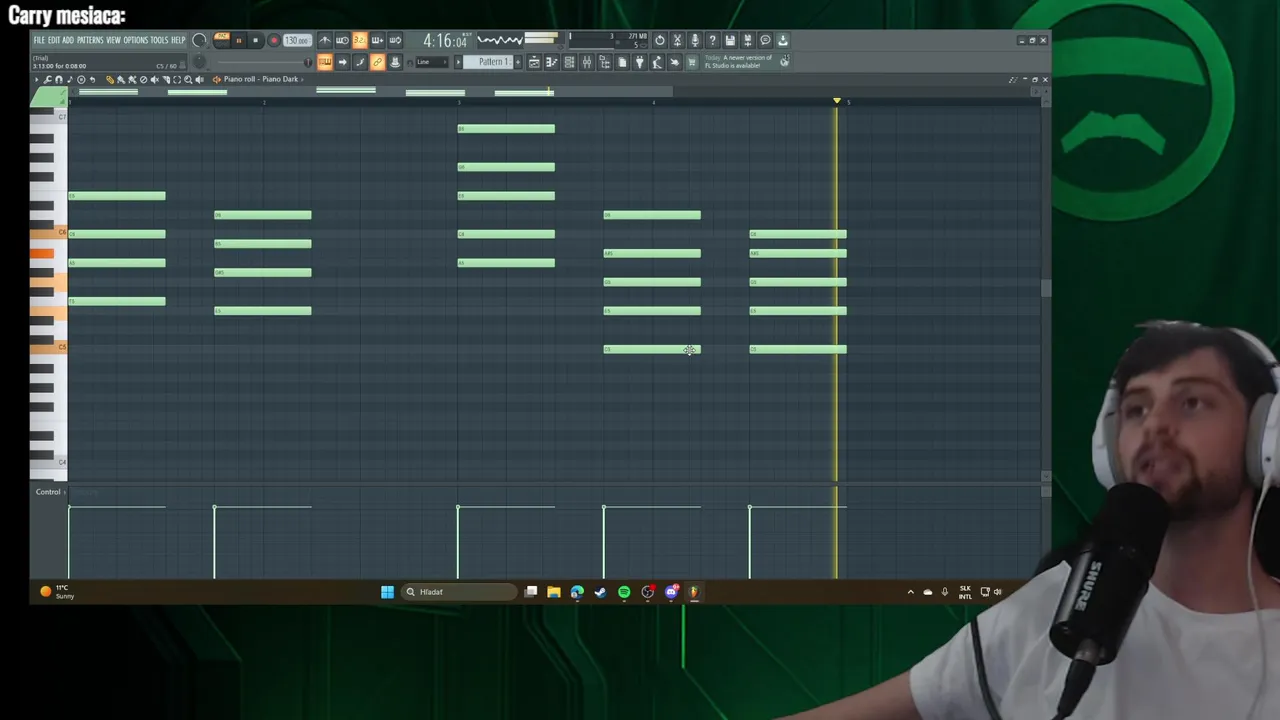Toggle the metronome button
This screenshot has width=1280, height=720.
(x=325, y=40)
